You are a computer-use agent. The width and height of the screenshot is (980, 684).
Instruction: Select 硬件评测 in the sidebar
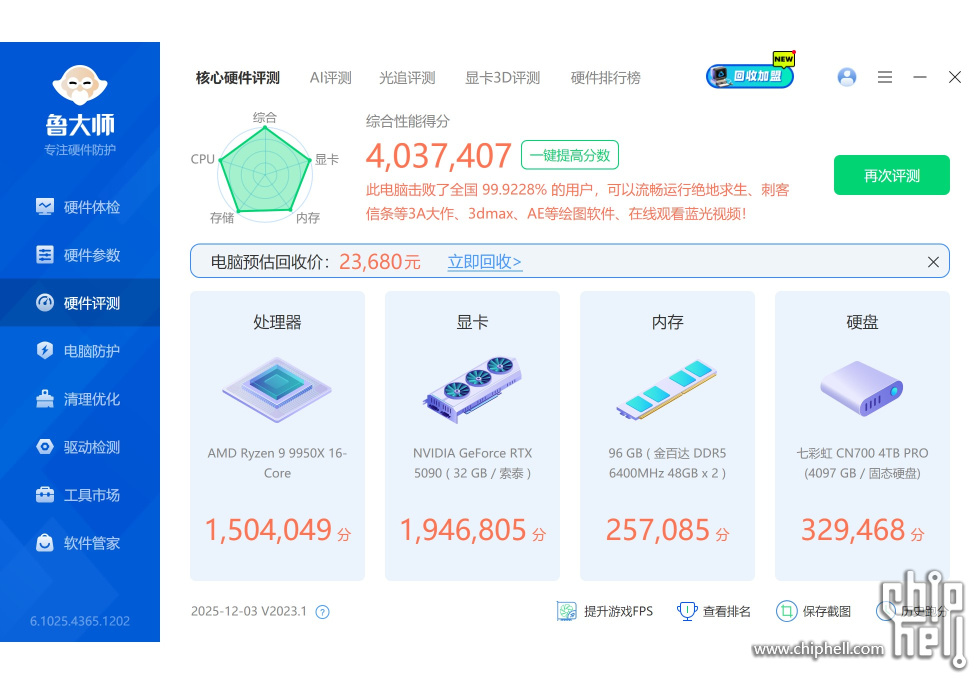[79, 303]
